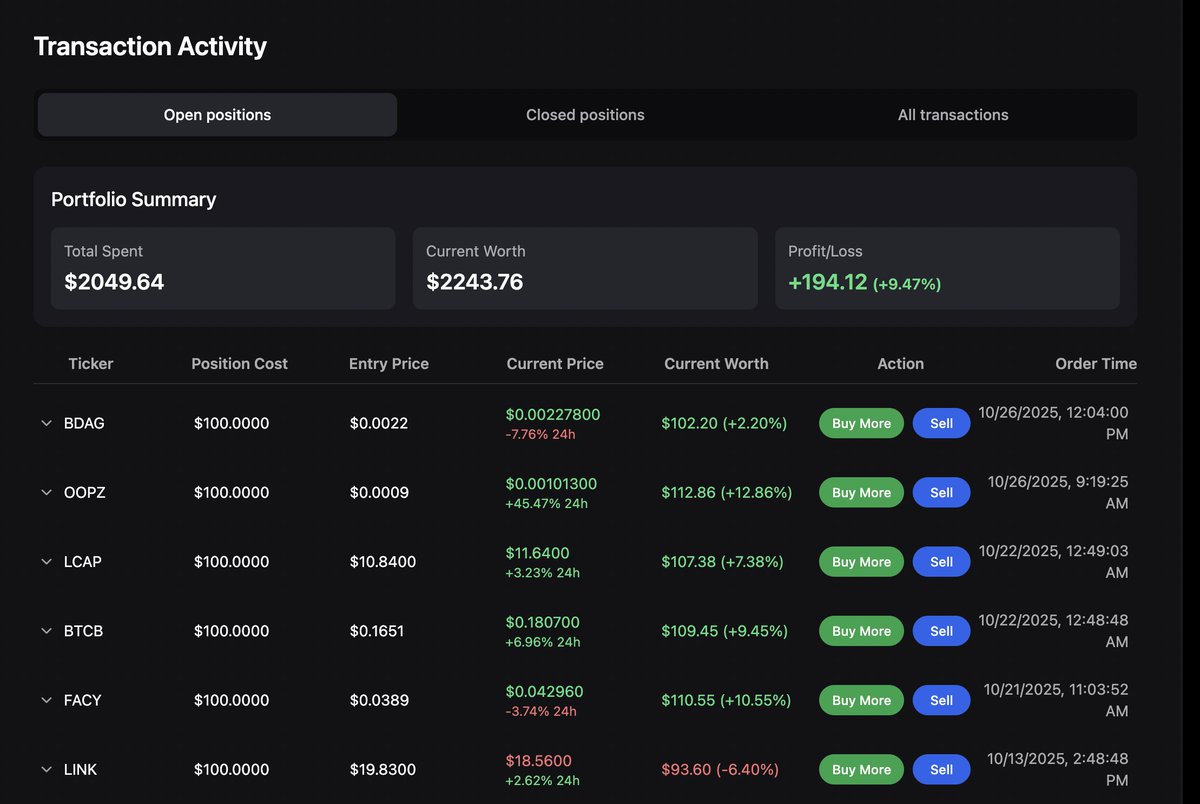Click Buy More for BDAG
The image size is (1200, 804).
point(861,423)
